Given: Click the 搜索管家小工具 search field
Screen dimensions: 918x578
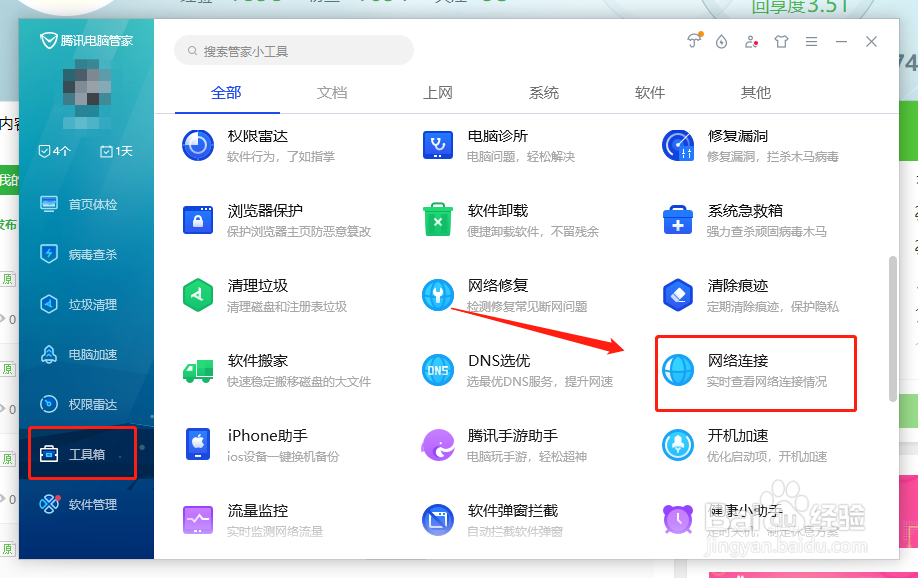Looking at the screenshot, I should 294,51.
